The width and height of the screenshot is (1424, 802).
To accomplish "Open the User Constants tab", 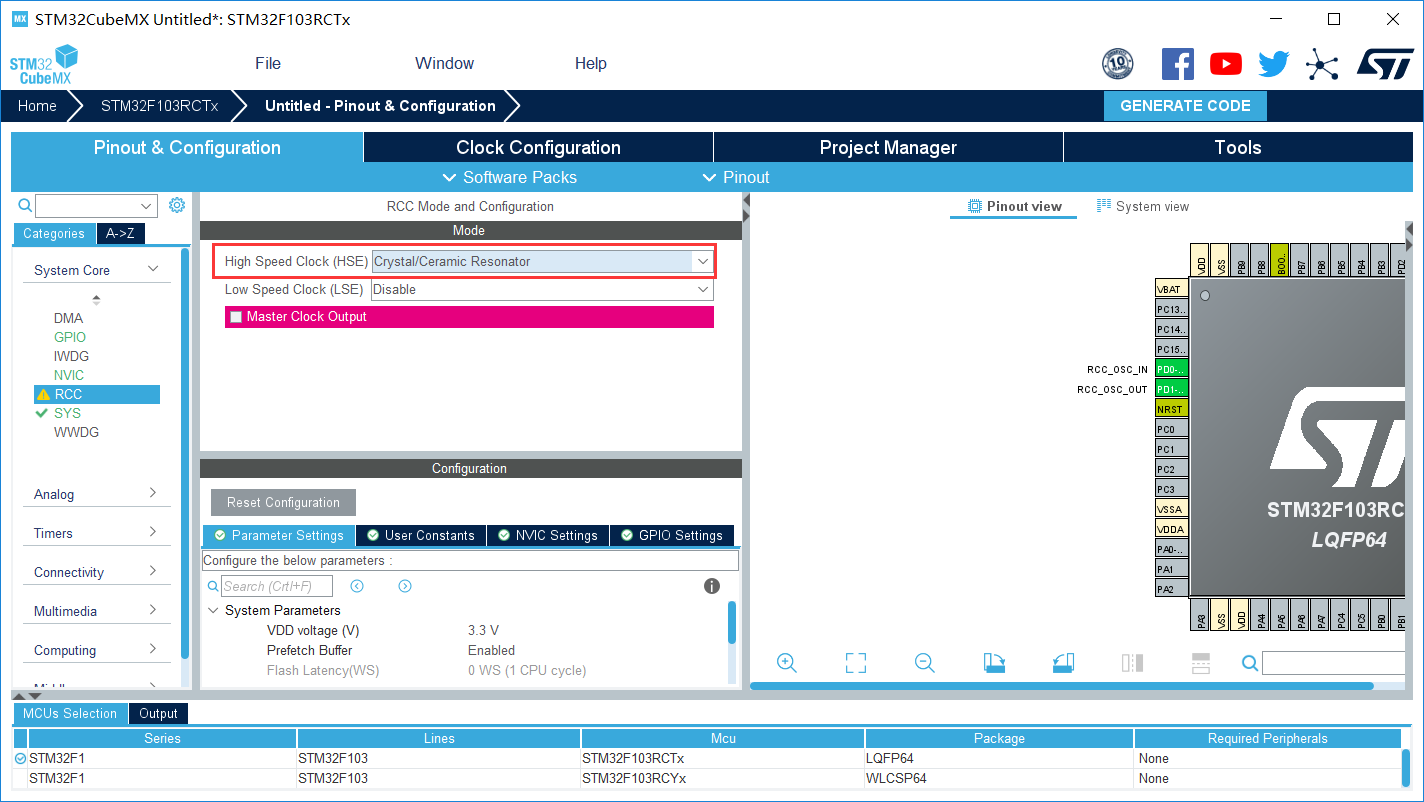I will pyautogui.click(x=421, y=535).
